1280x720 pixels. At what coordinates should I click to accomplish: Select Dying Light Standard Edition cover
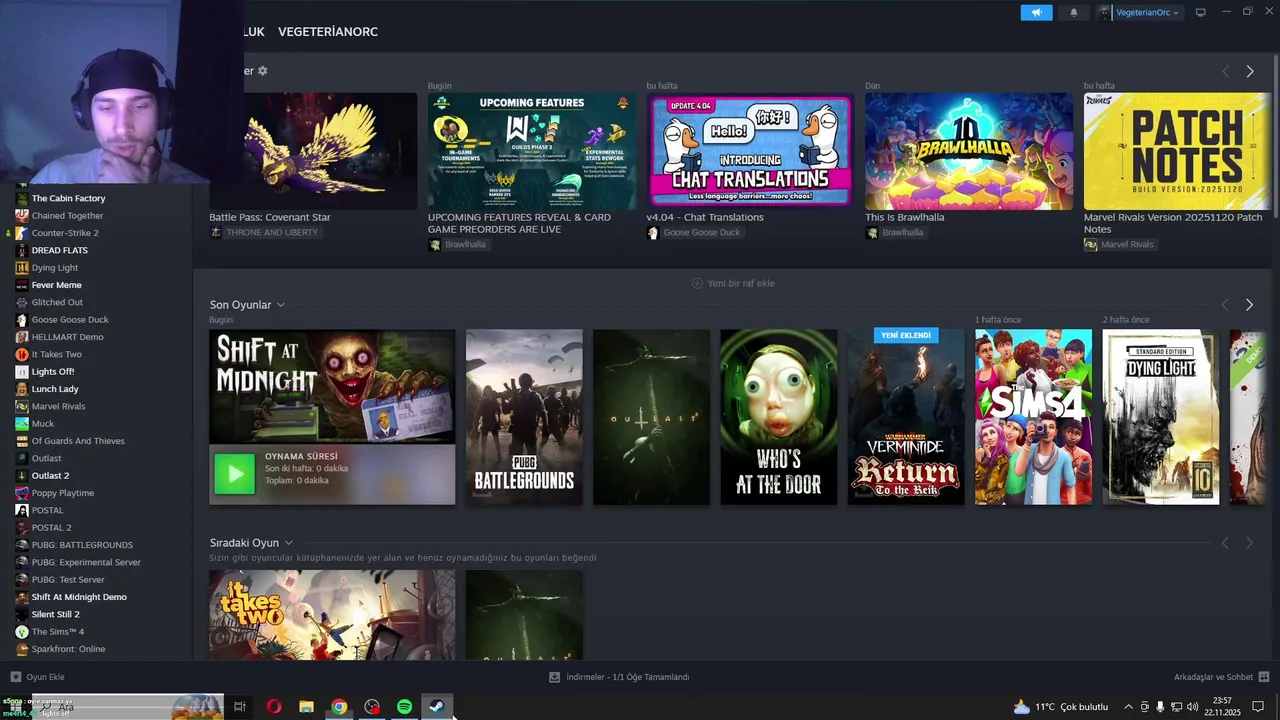pos(1160,417)
